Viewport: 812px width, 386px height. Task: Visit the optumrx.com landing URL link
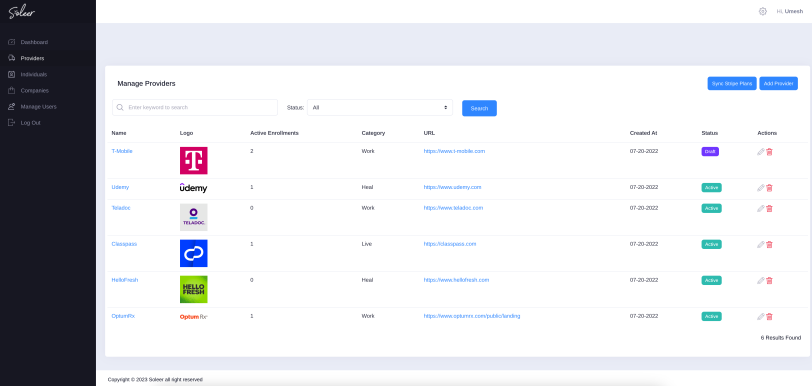472,316
